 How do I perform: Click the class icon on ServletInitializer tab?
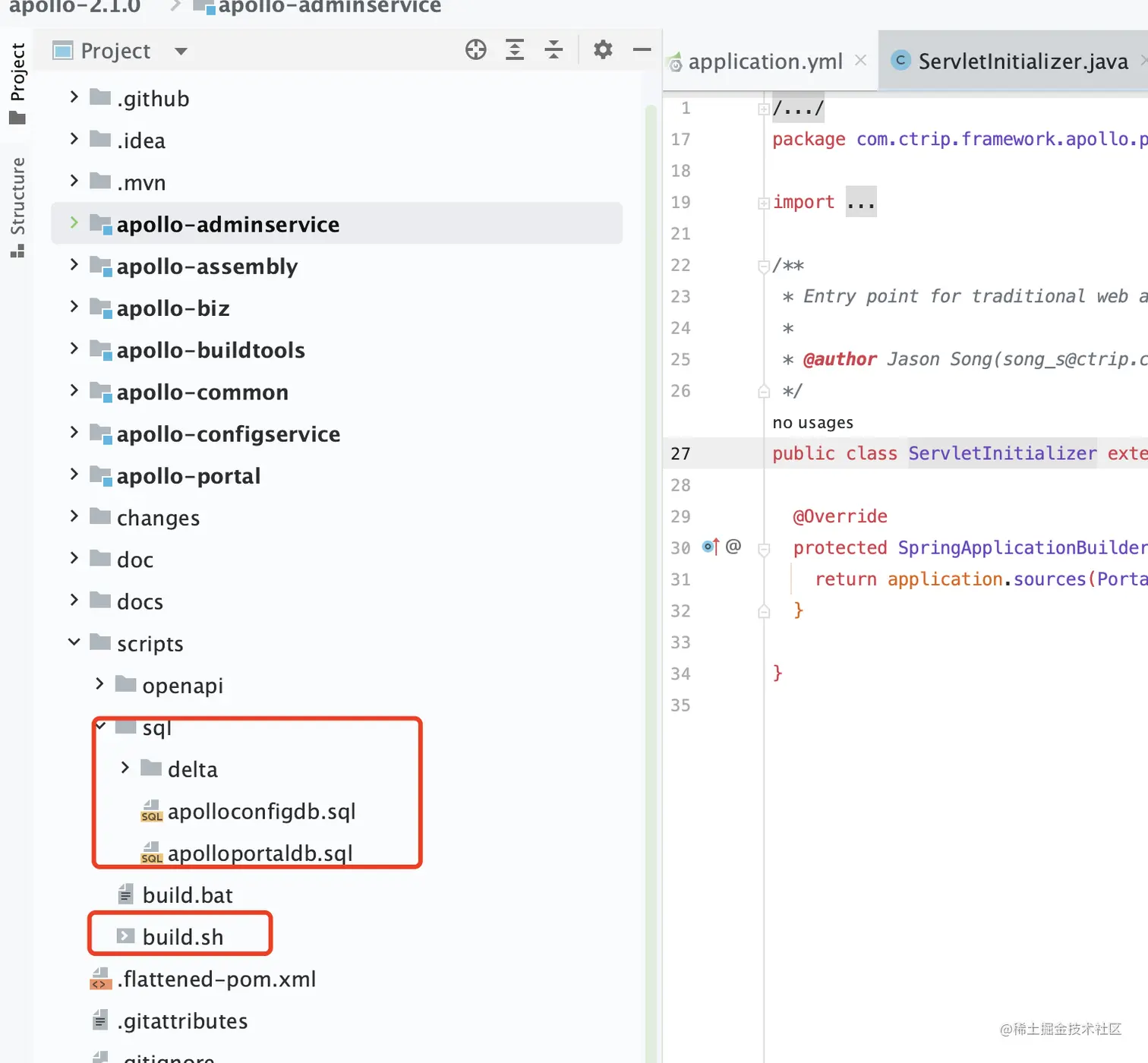coord(900,60)
